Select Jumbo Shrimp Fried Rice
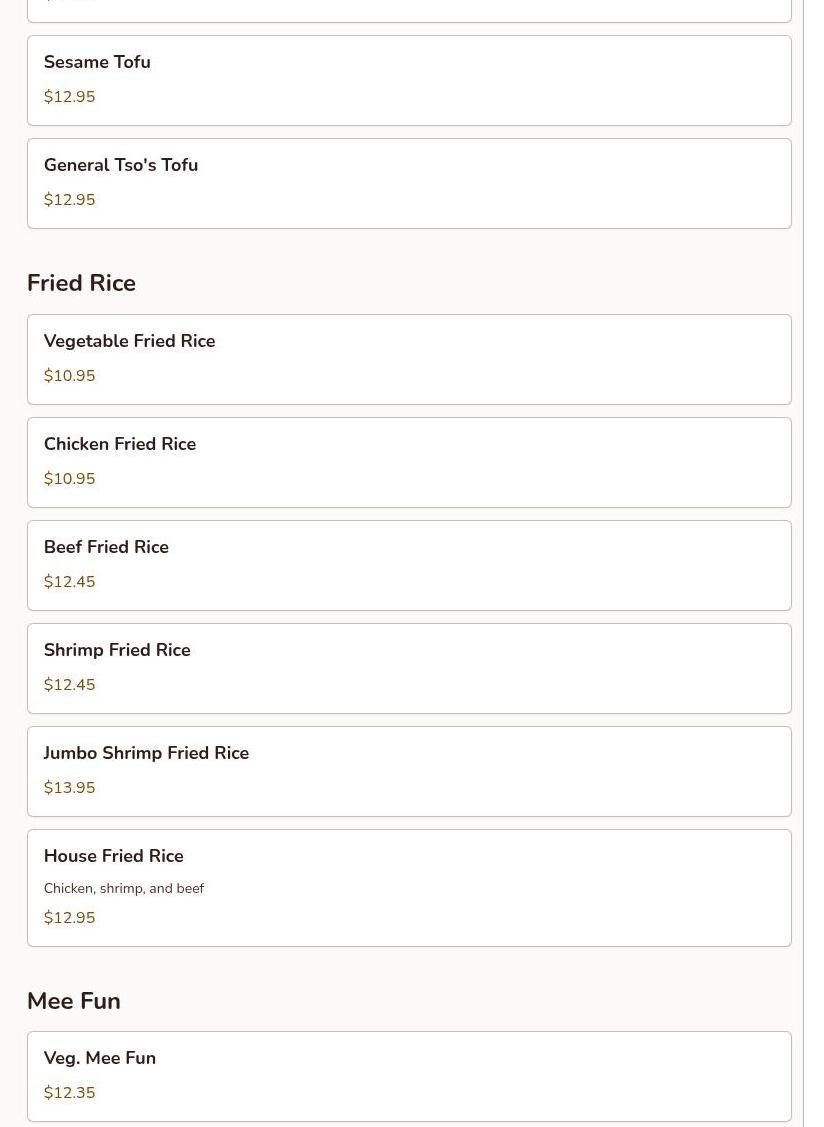 point(409,771)
